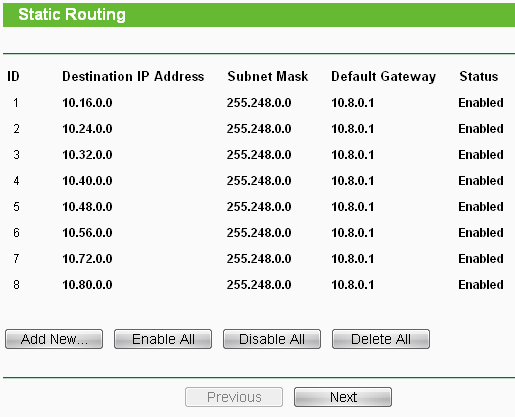Click the Destination IP Address column header
Viewport: 515px width, 417px height.
[133, 76]
